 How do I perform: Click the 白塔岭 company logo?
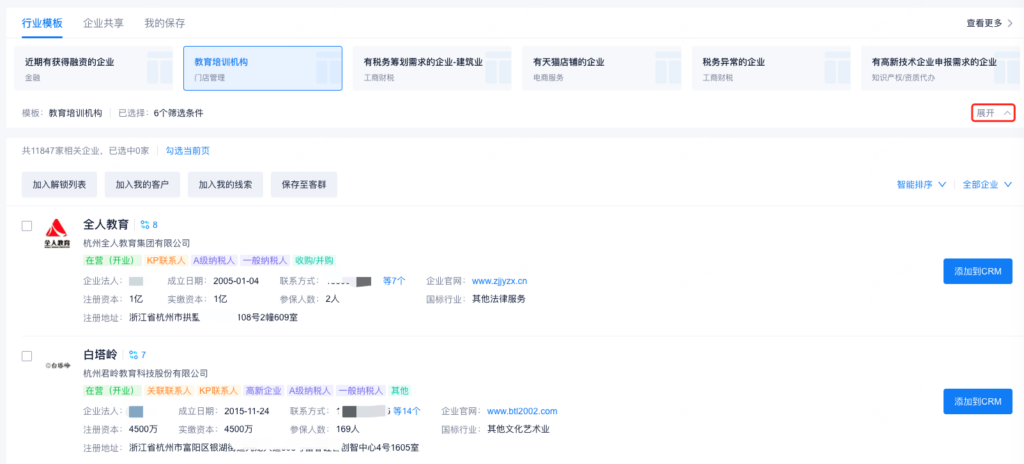(57, 367)
